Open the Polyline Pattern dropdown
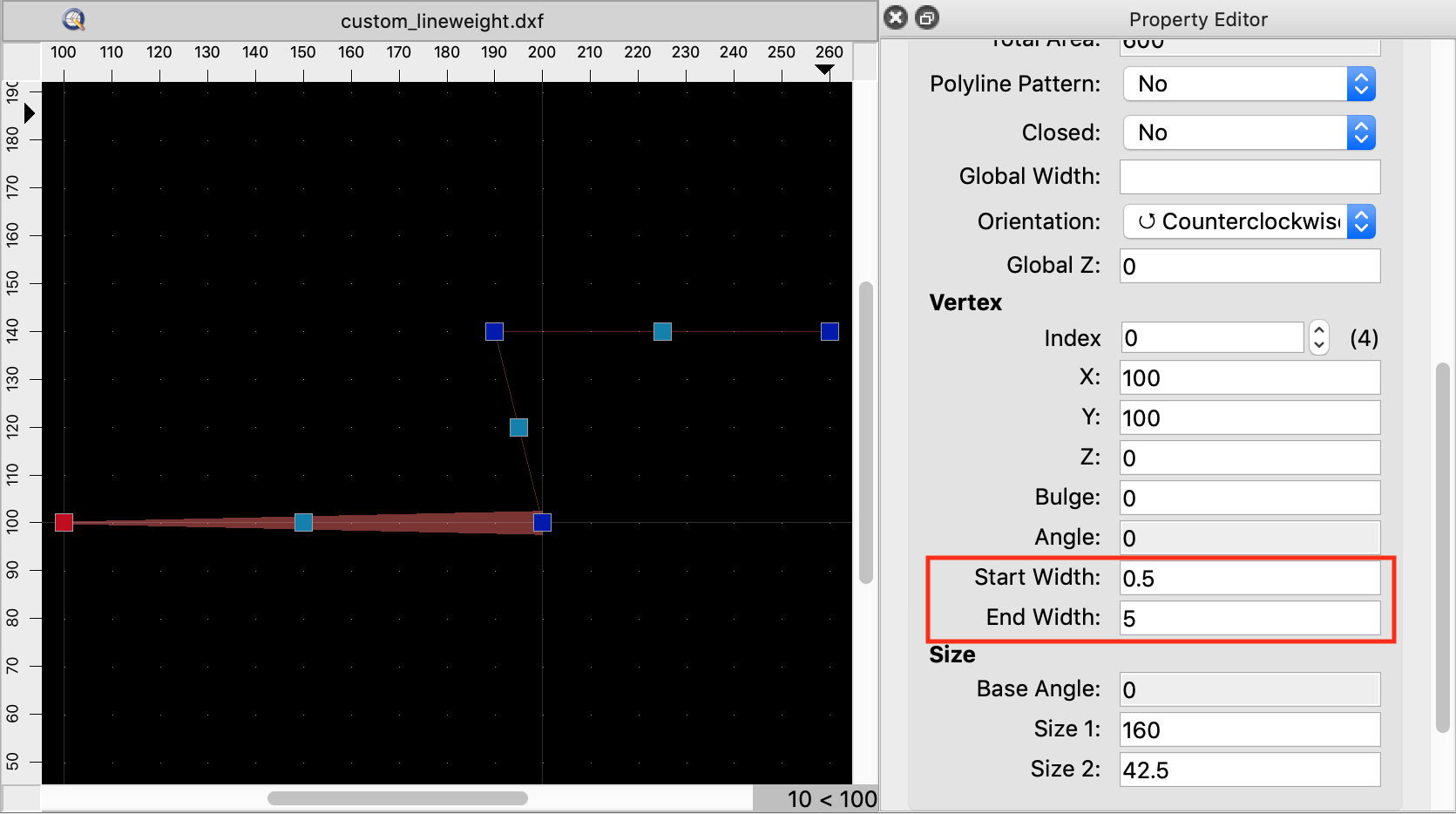Viewport: 1456px width, 814px height. click(1249, 85)
